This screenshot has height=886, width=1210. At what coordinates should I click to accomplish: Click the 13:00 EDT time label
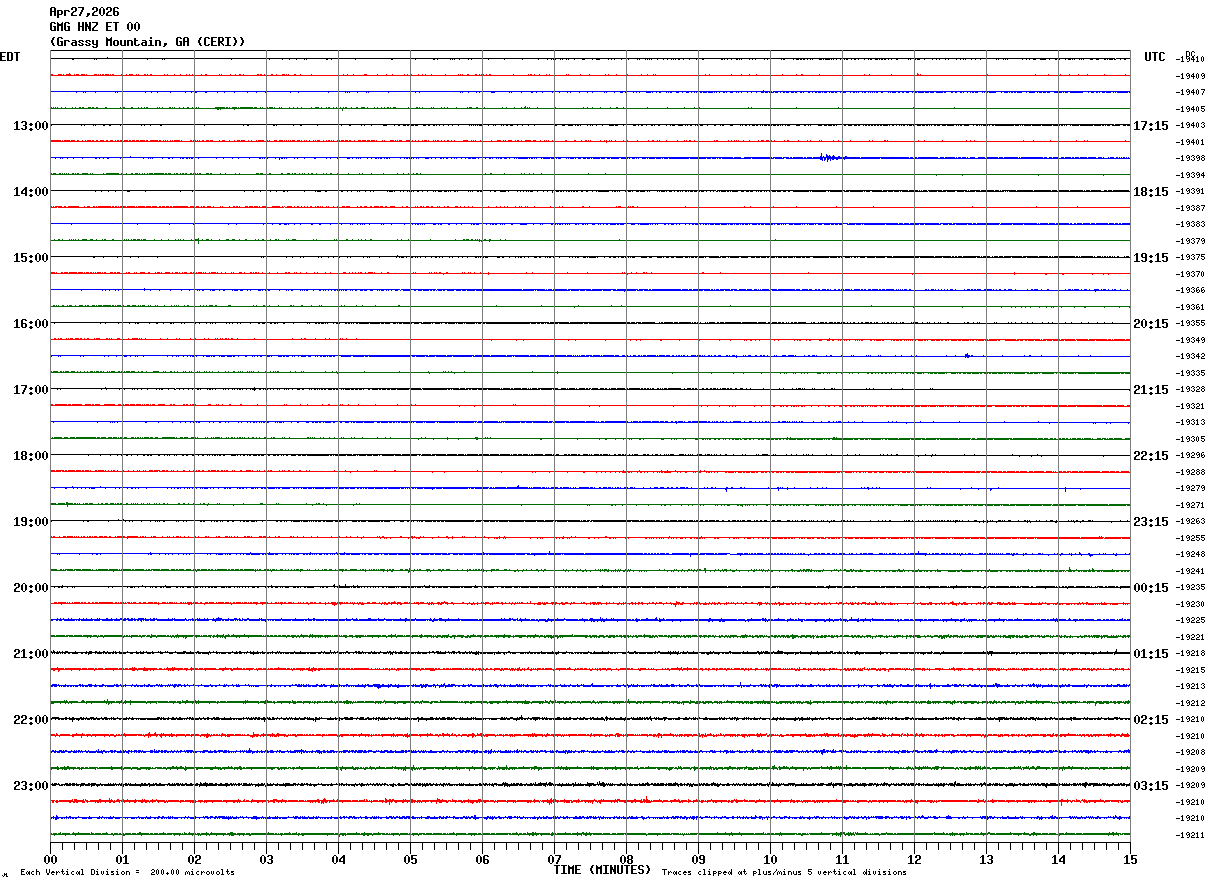click(30, 126)
